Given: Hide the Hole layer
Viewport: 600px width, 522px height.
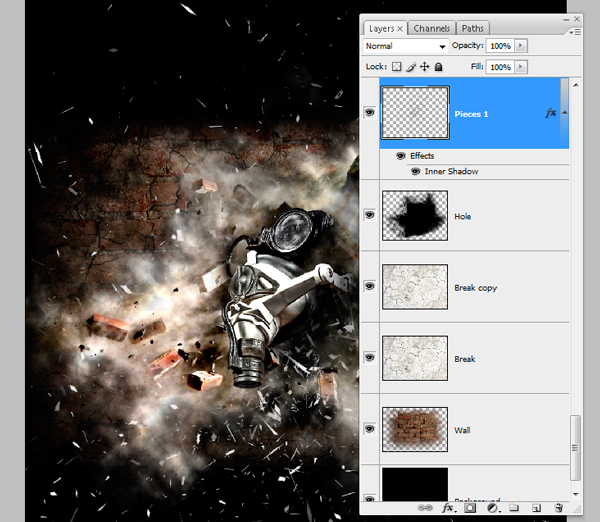Looking at the screenshot, I should pos(369,215).
